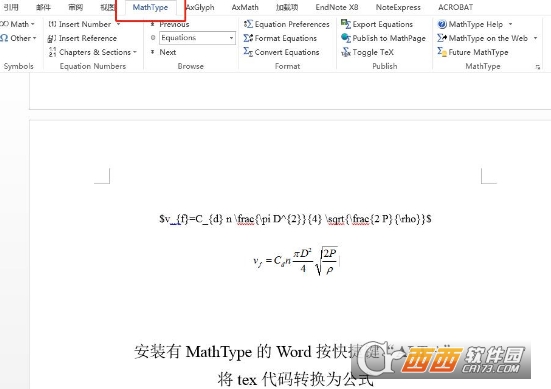Click the Previous equation arrow icon

(x=153, y=24)
